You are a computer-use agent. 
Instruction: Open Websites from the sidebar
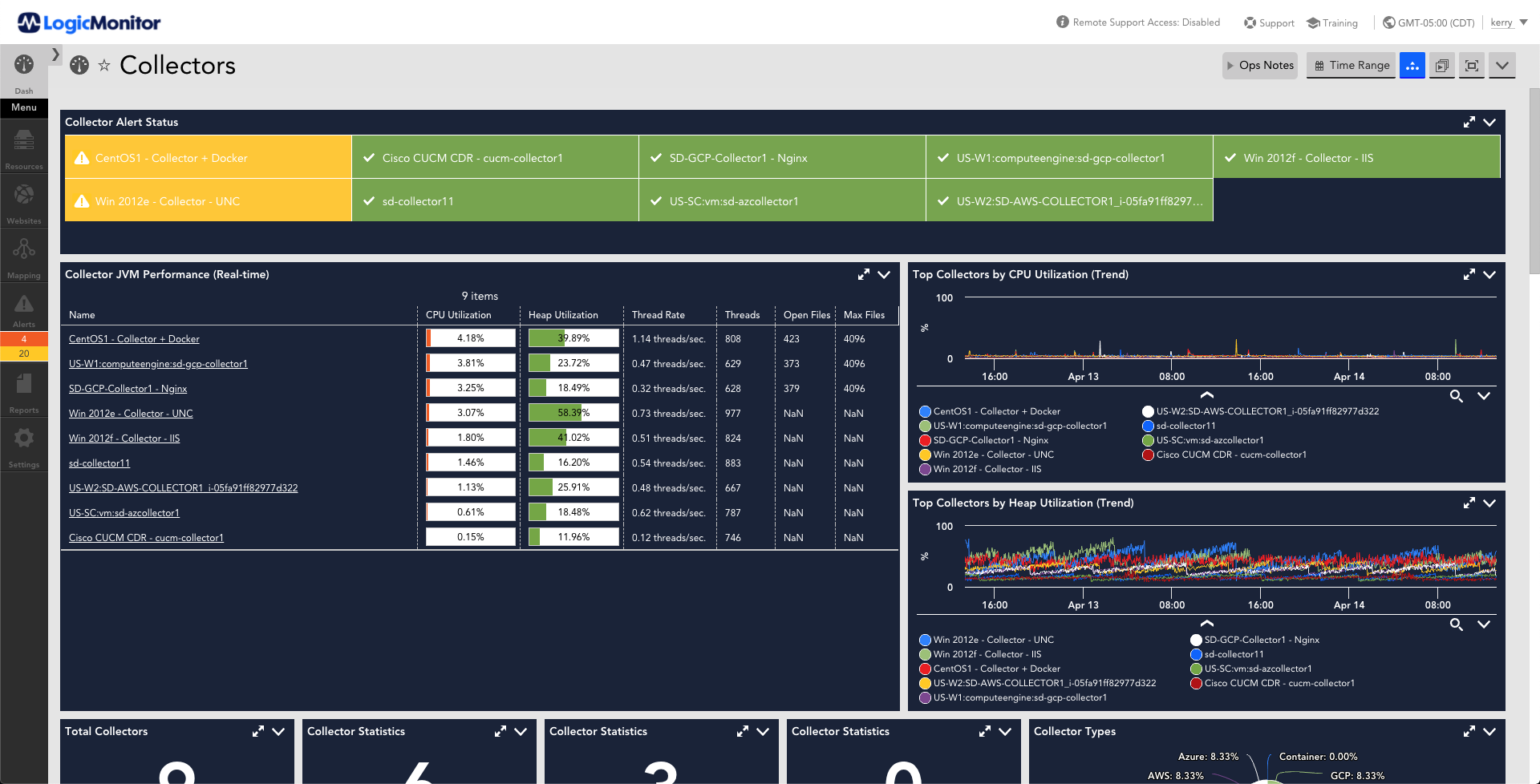24,202
